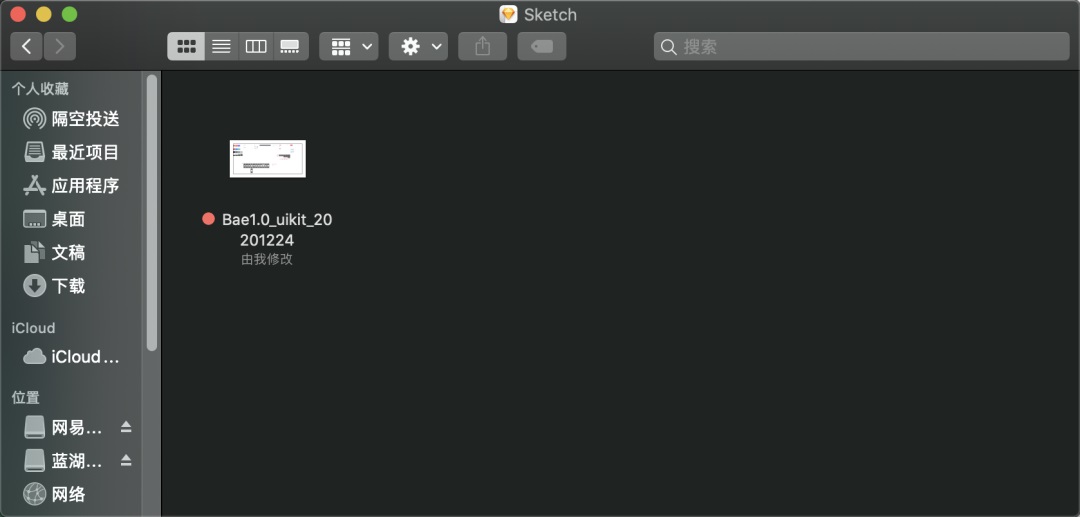Click the red tag dot on file
Screen dimensions: 1080x517
click(x=209, y=219)
